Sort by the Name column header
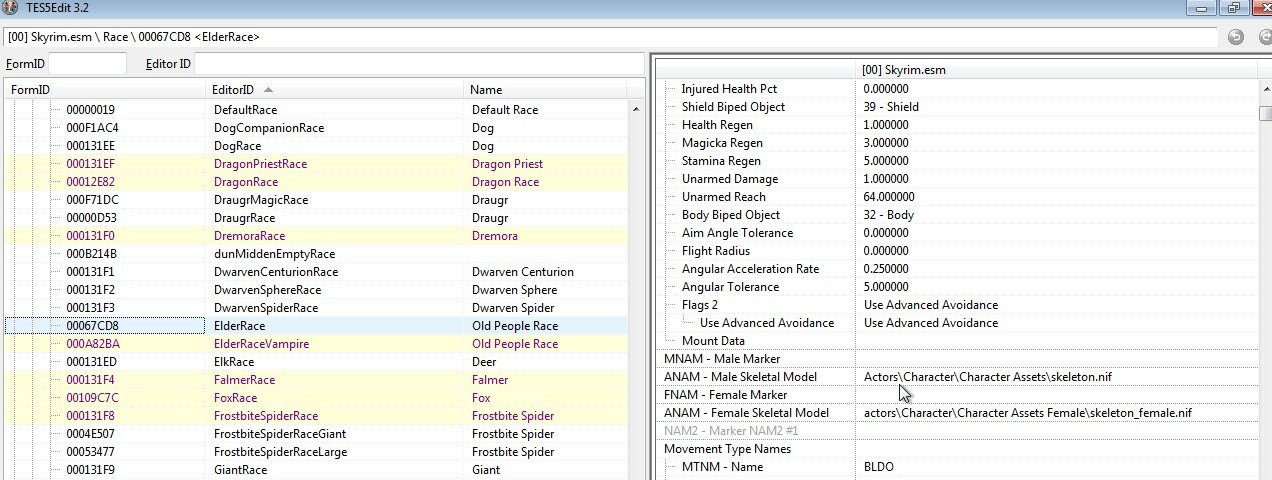Image resolution: width=1272 pixels, height=480 pixels. pos(546,90)
